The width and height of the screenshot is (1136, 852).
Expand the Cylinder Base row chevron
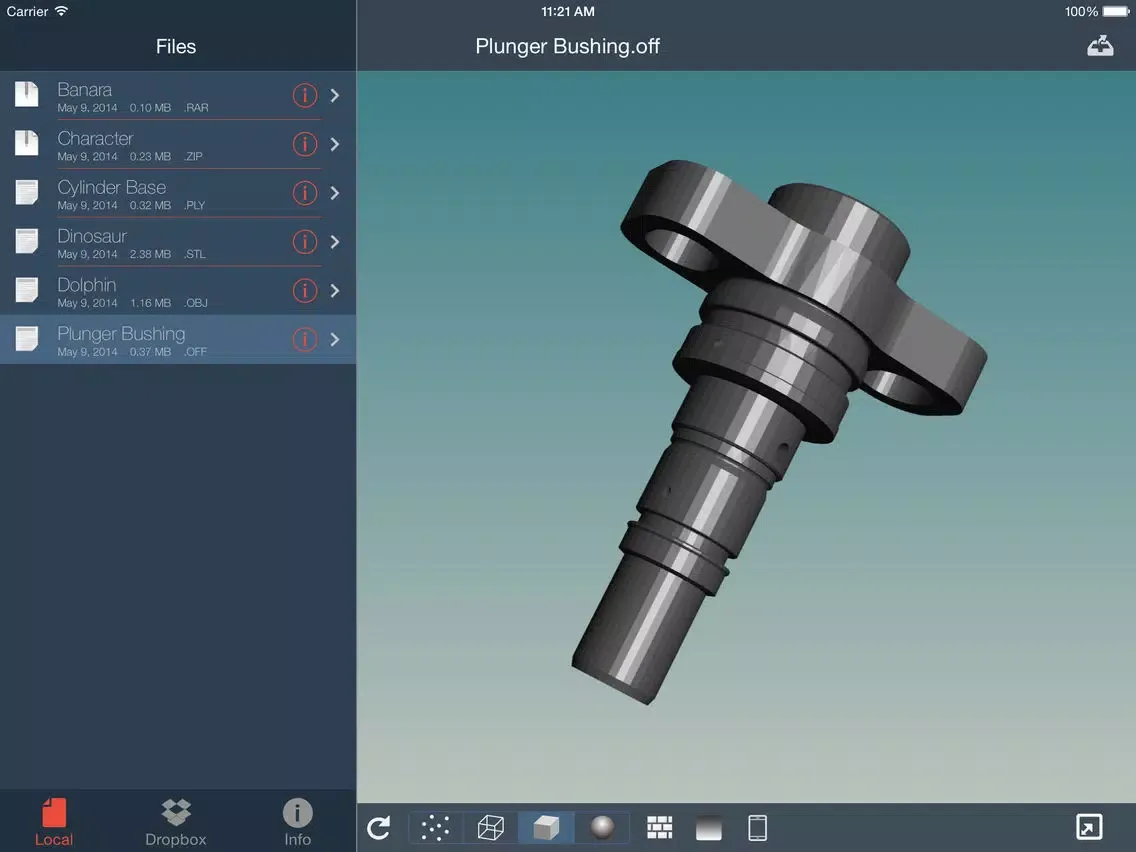(335, 193)
